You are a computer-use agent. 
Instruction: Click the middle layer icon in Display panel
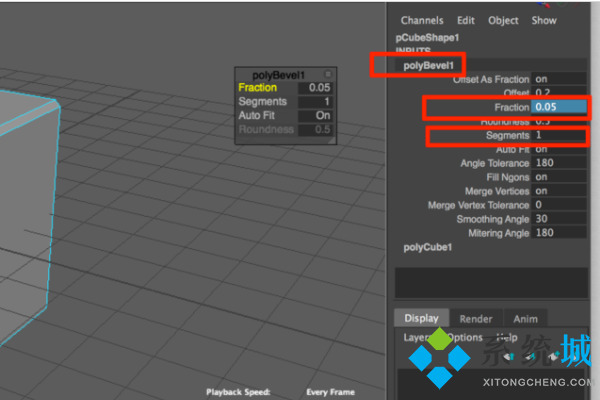tap(532, 356)
